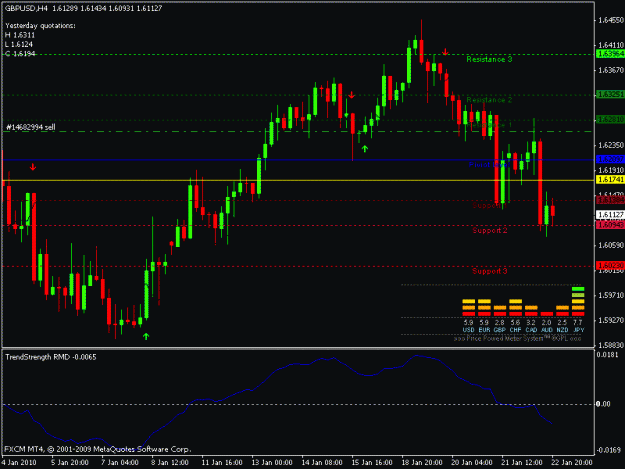Click the L 1.6124 quotation line

[19, 44]
